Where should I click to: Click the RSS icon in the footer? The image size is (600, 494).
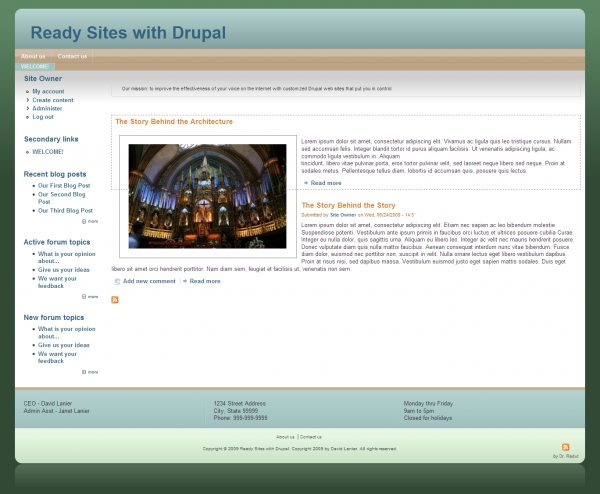click(566, 447)
